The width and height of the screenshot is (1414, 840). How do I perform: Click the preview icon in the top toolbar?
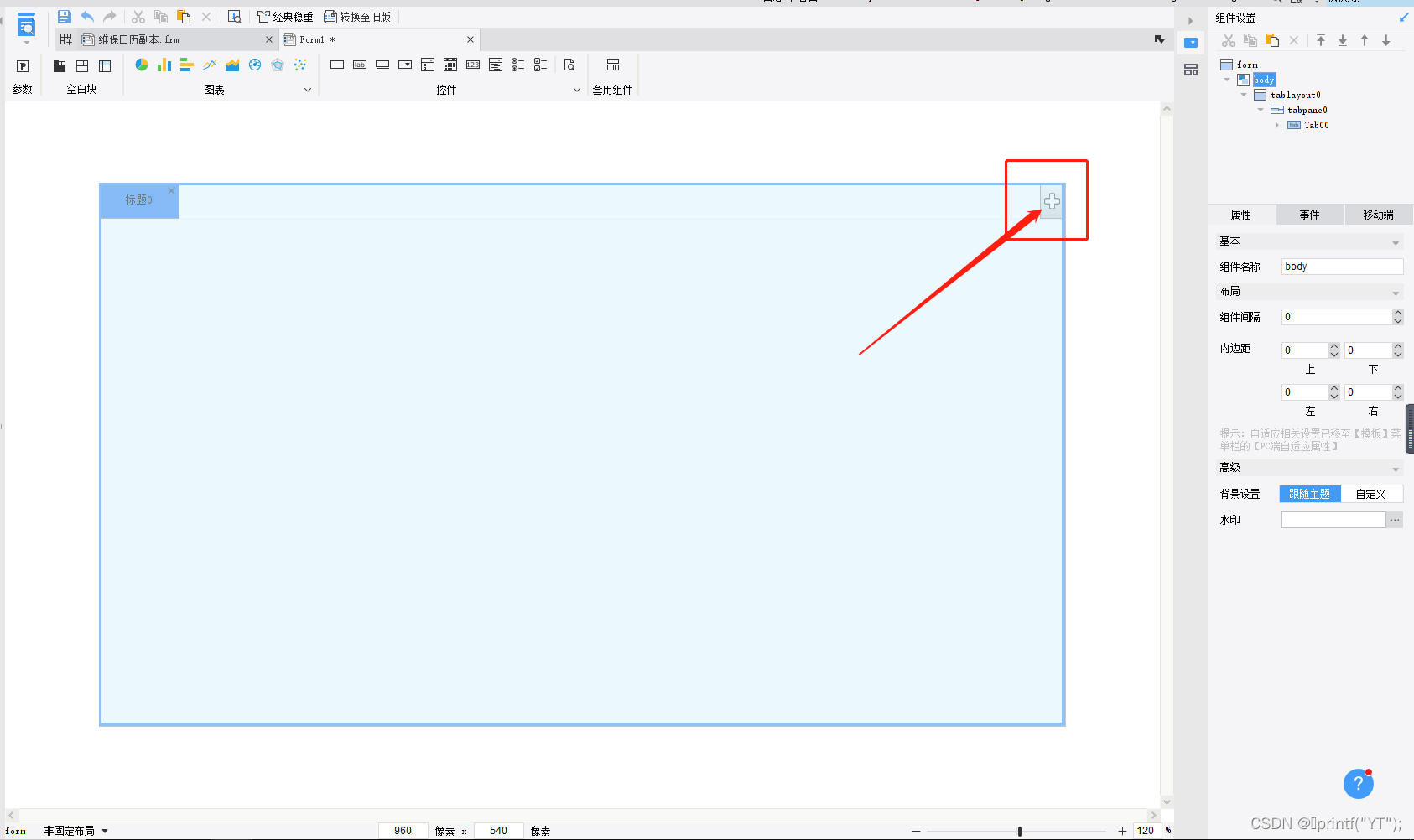click(x=234, y=17)
